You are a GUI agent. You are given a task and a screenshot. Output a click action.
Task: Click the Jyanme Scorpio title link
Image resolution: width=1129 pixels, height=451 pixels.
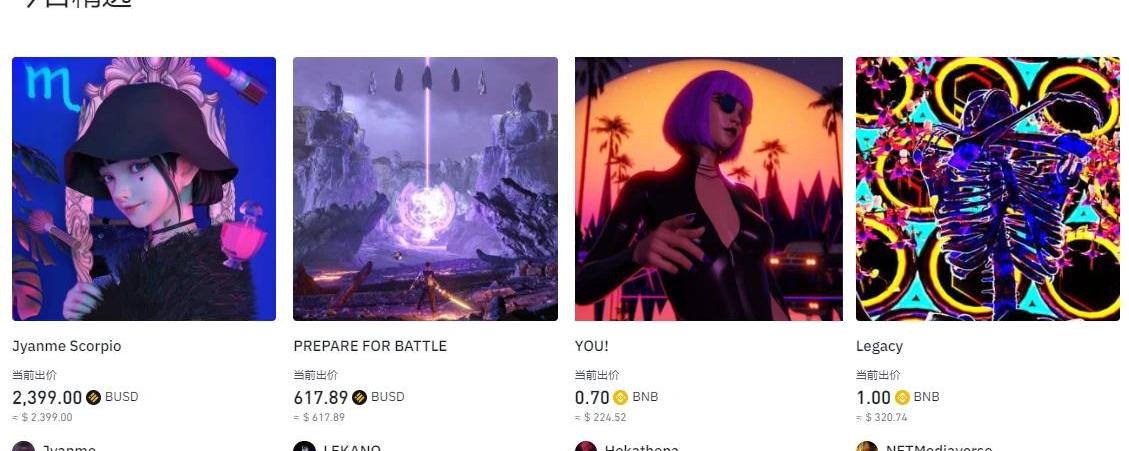coord(66,346)
